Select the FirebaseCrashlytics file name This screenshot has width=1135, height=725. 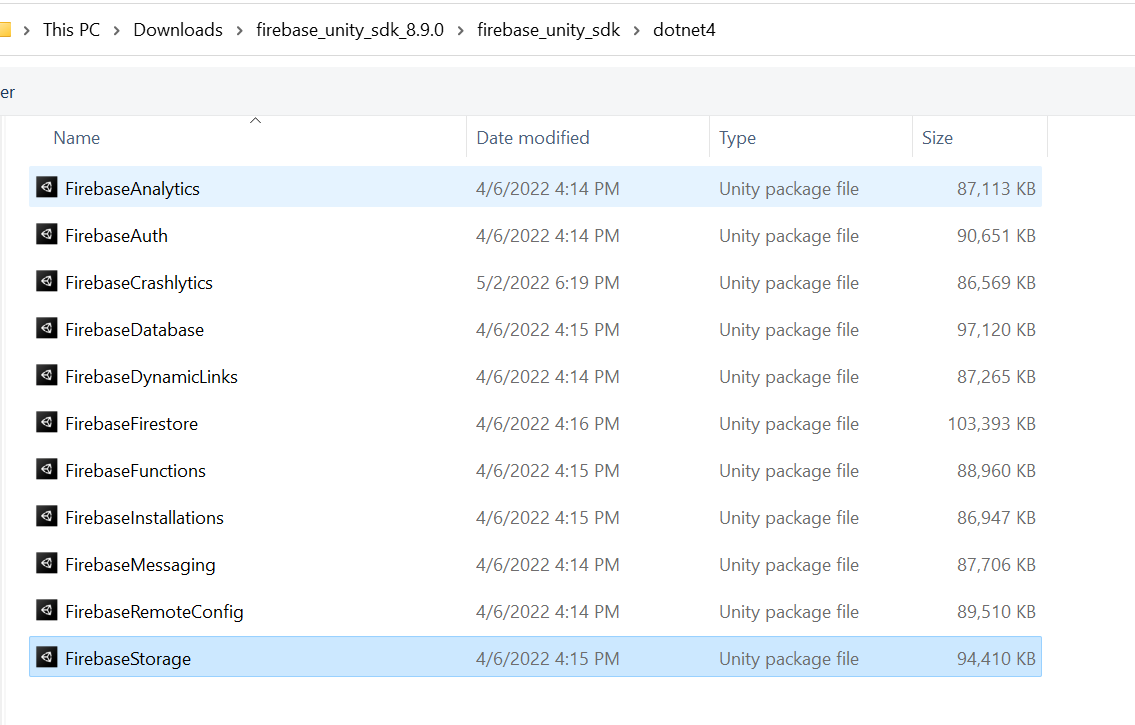coord(139,283)
